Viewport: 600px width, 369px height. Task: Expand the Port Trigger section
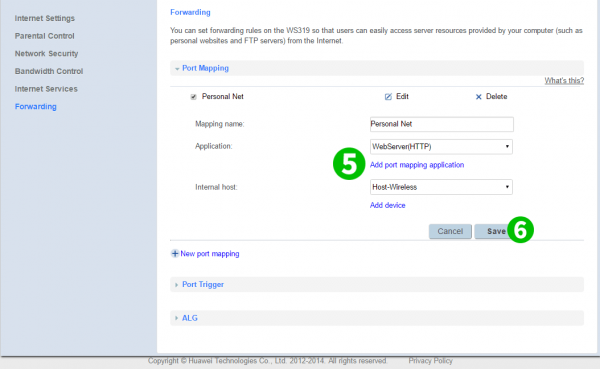[x=377, y=284]
